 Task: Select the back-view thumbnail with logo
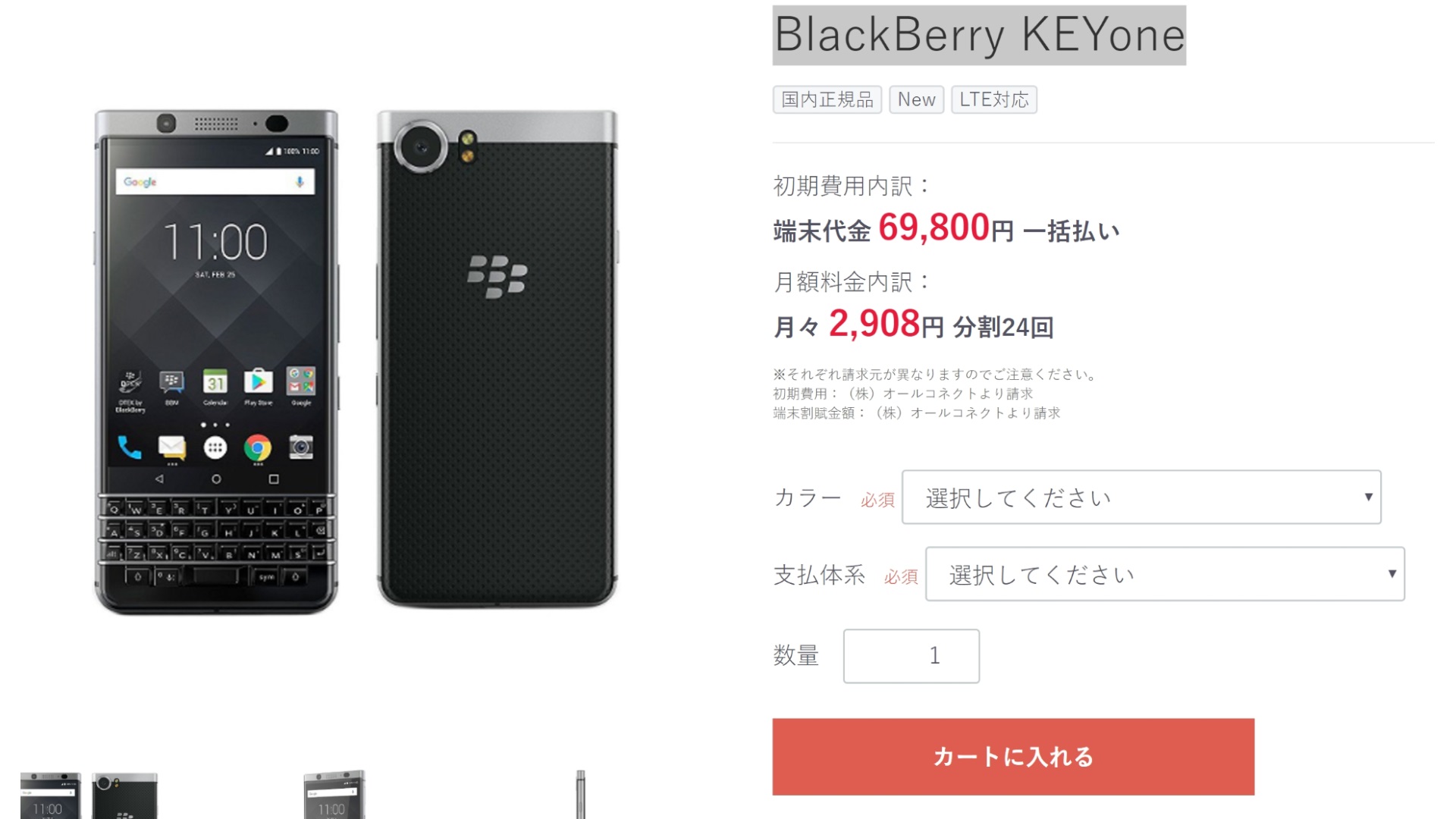point(125,795)
